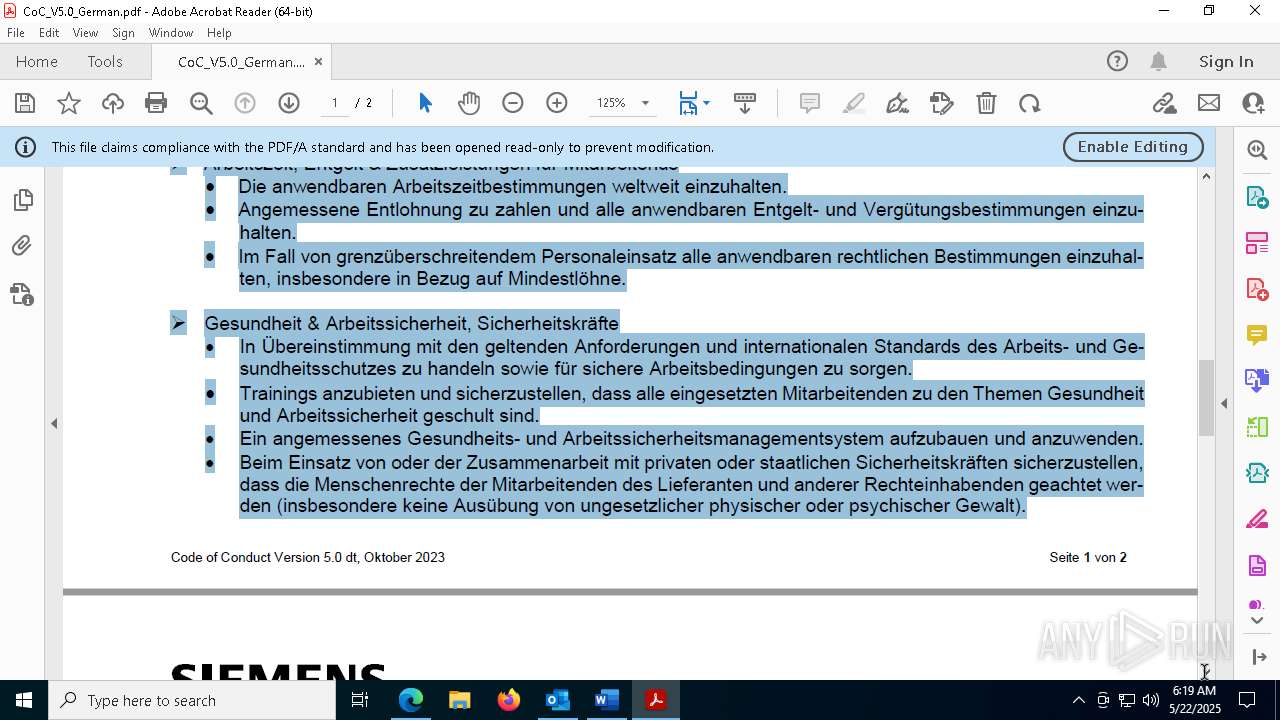1280x720 pixels.
Task: Open the attachments paperclip panel
Action: pos(22,246)
